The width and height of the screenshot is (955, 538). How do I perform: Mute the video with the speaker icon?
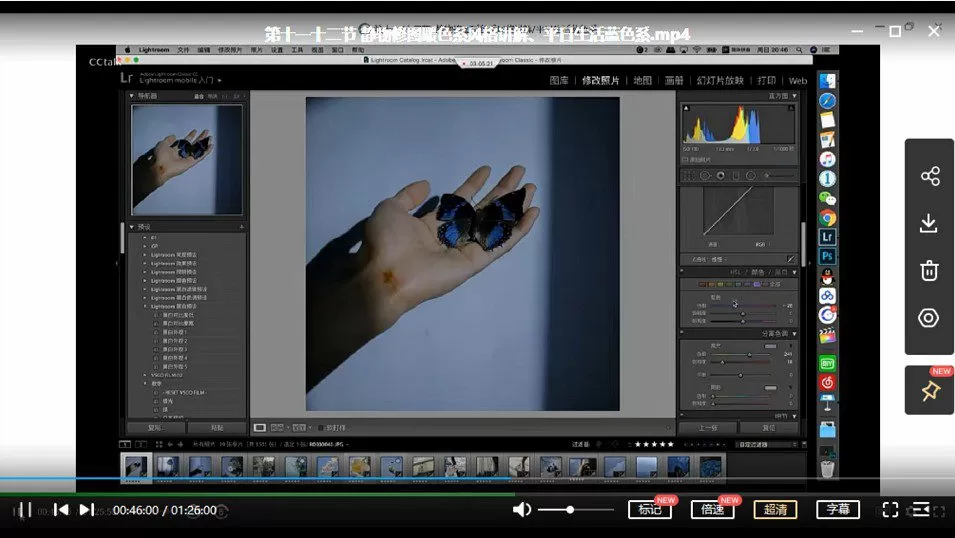521,510
